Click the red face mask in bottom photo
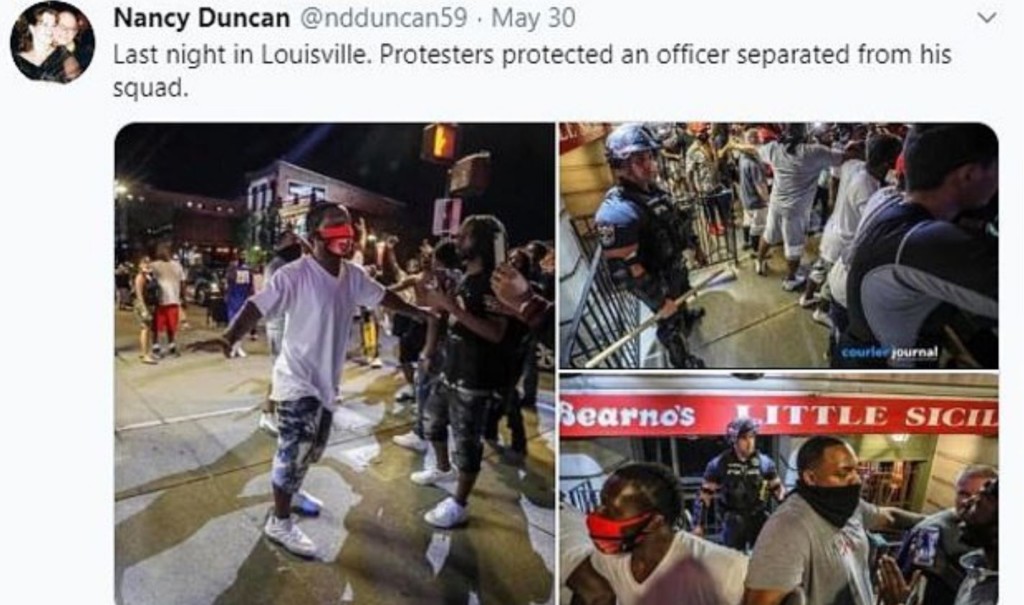Screen dimensions: 1024x605 [x=618, y=529]
